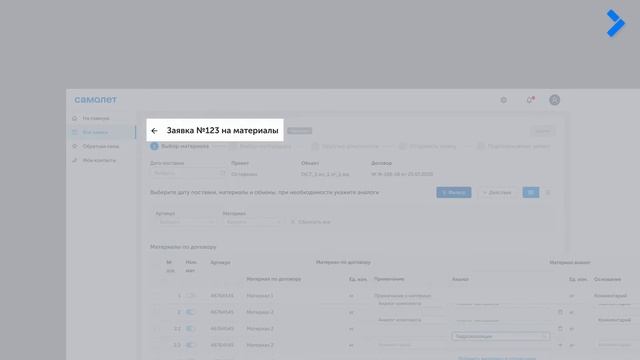Open the 'Гидроизоляция' analog dropdown in the table

pyautogui.click(x=500, y=336)
